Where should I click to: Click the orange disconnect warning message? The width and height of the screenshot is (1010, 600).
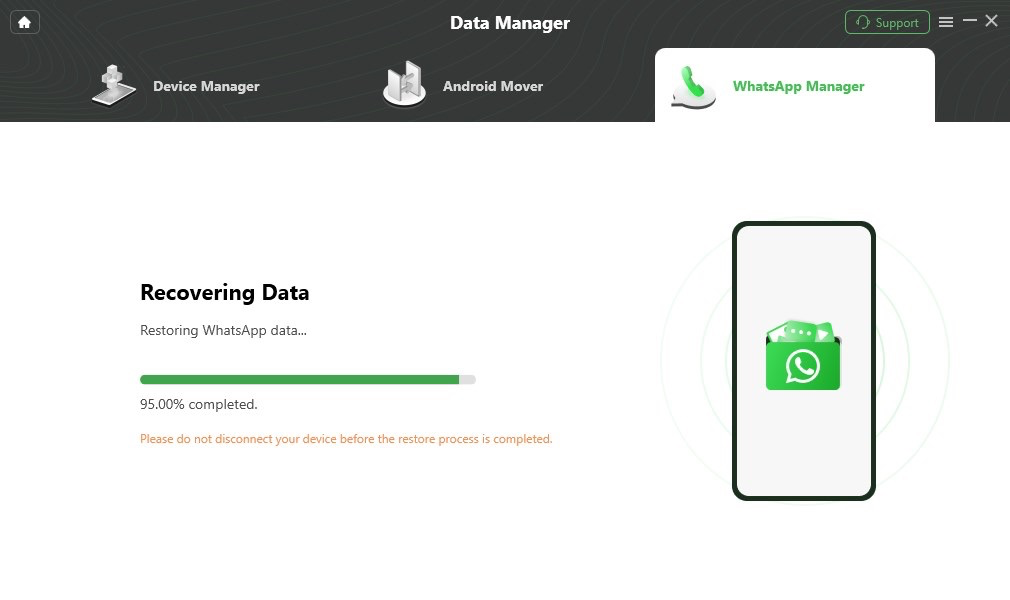(346, 438)
